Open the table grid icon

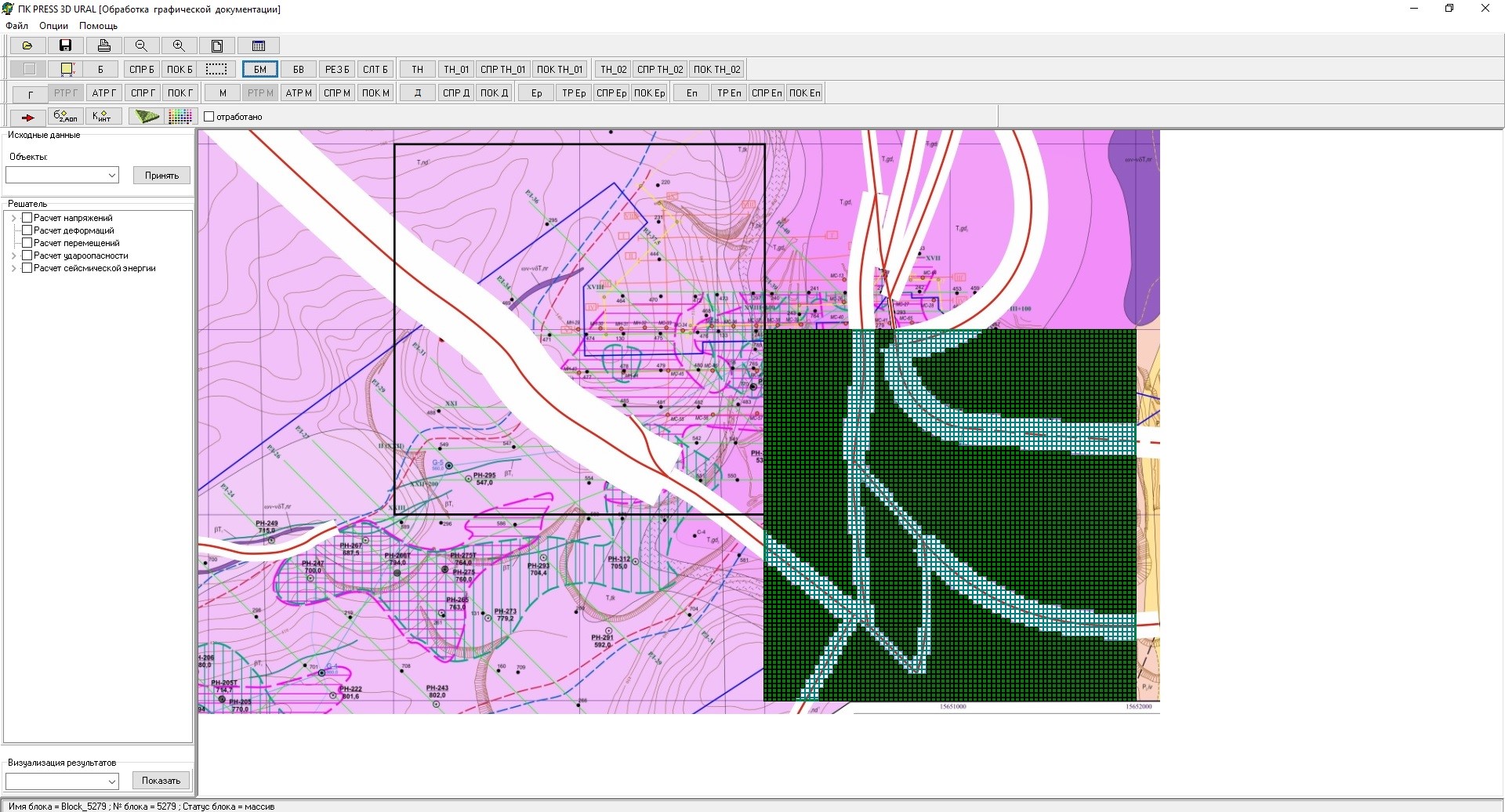pos(259,45)
